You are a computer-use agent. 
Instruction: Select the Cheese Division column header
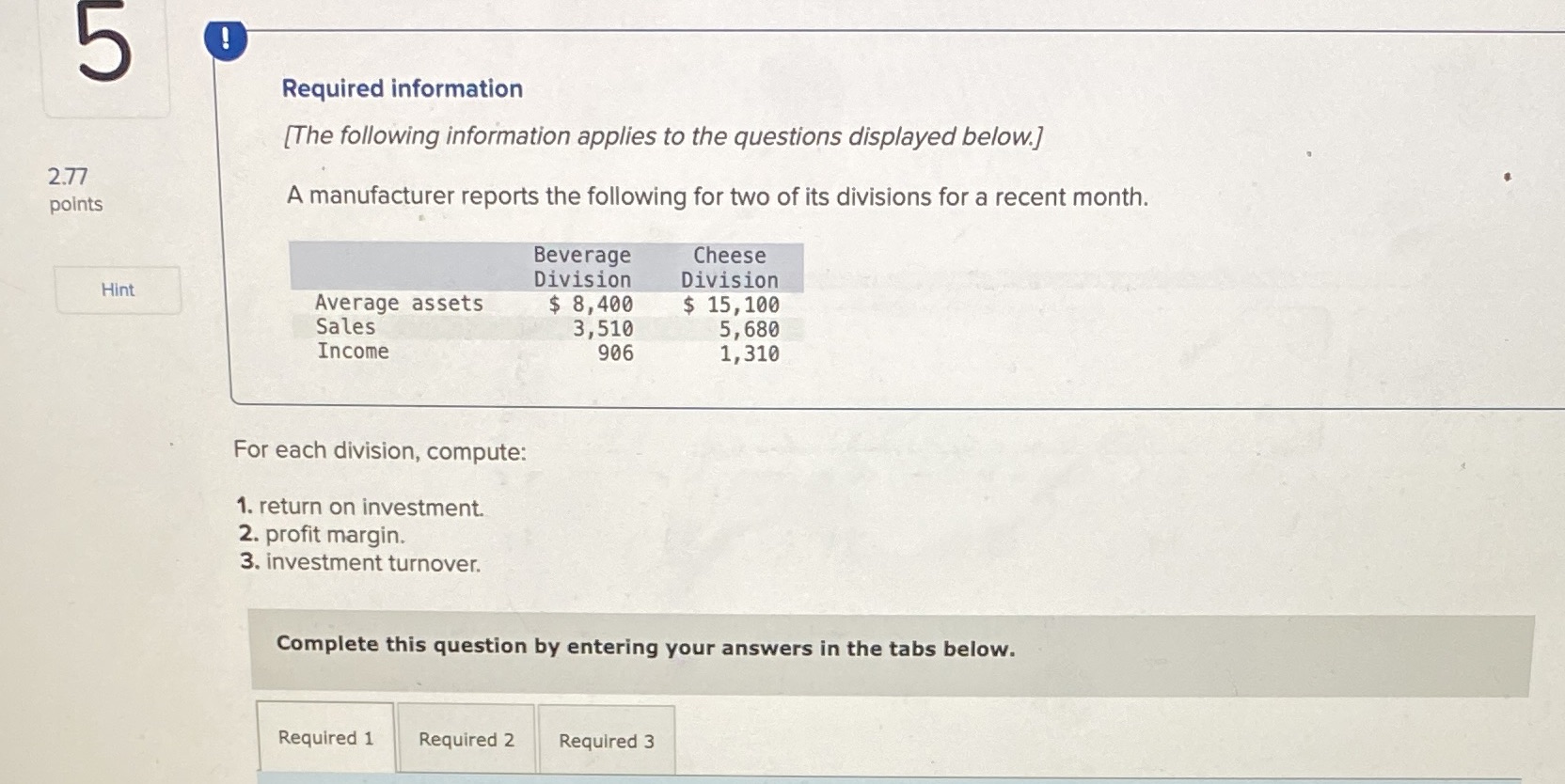(x=729, y=268)
